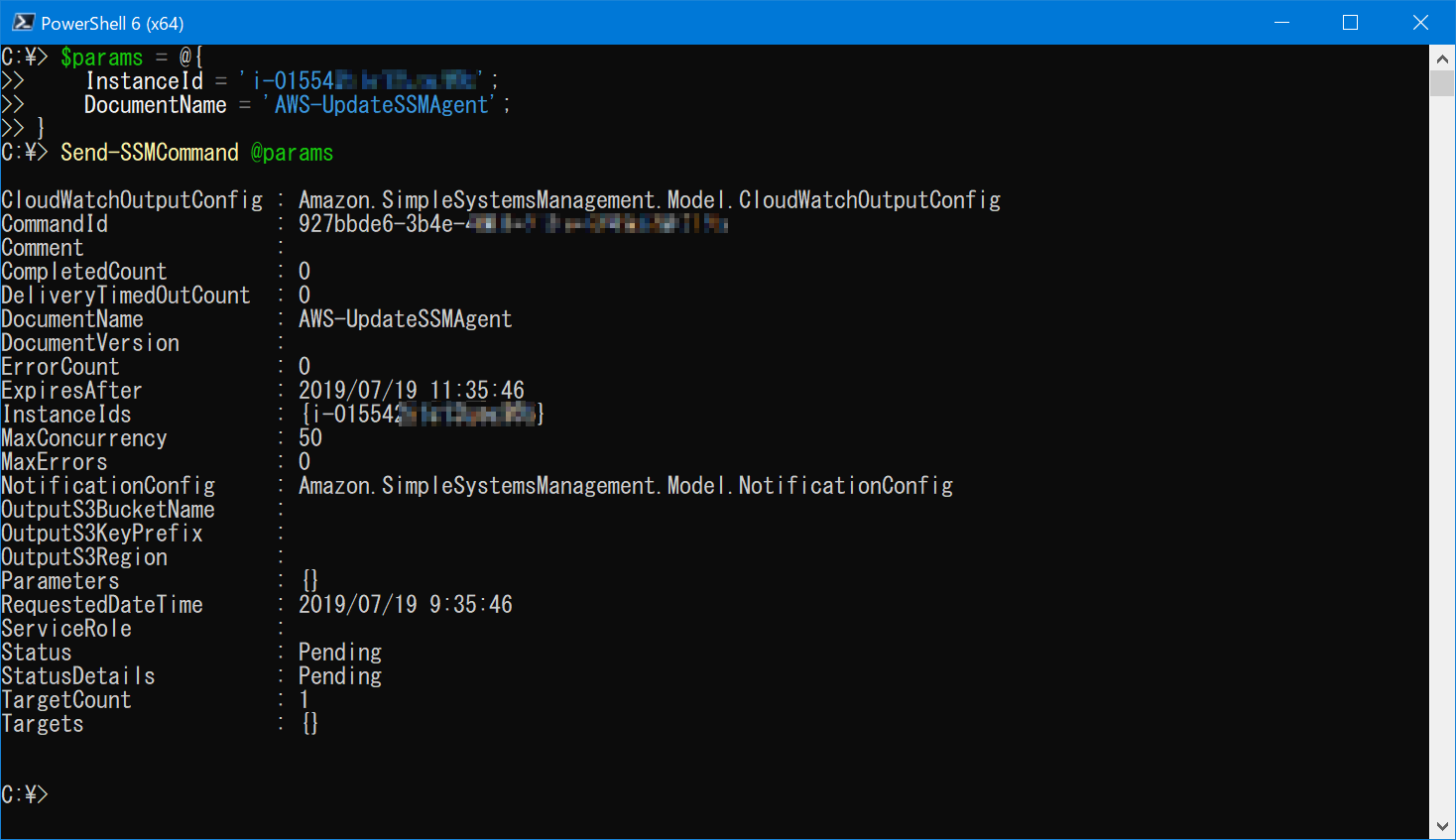Image resolution: width=1456 pixels, height=840 pixels.
Task: Click the NotificationConfig model text
Action: point(625,485)
